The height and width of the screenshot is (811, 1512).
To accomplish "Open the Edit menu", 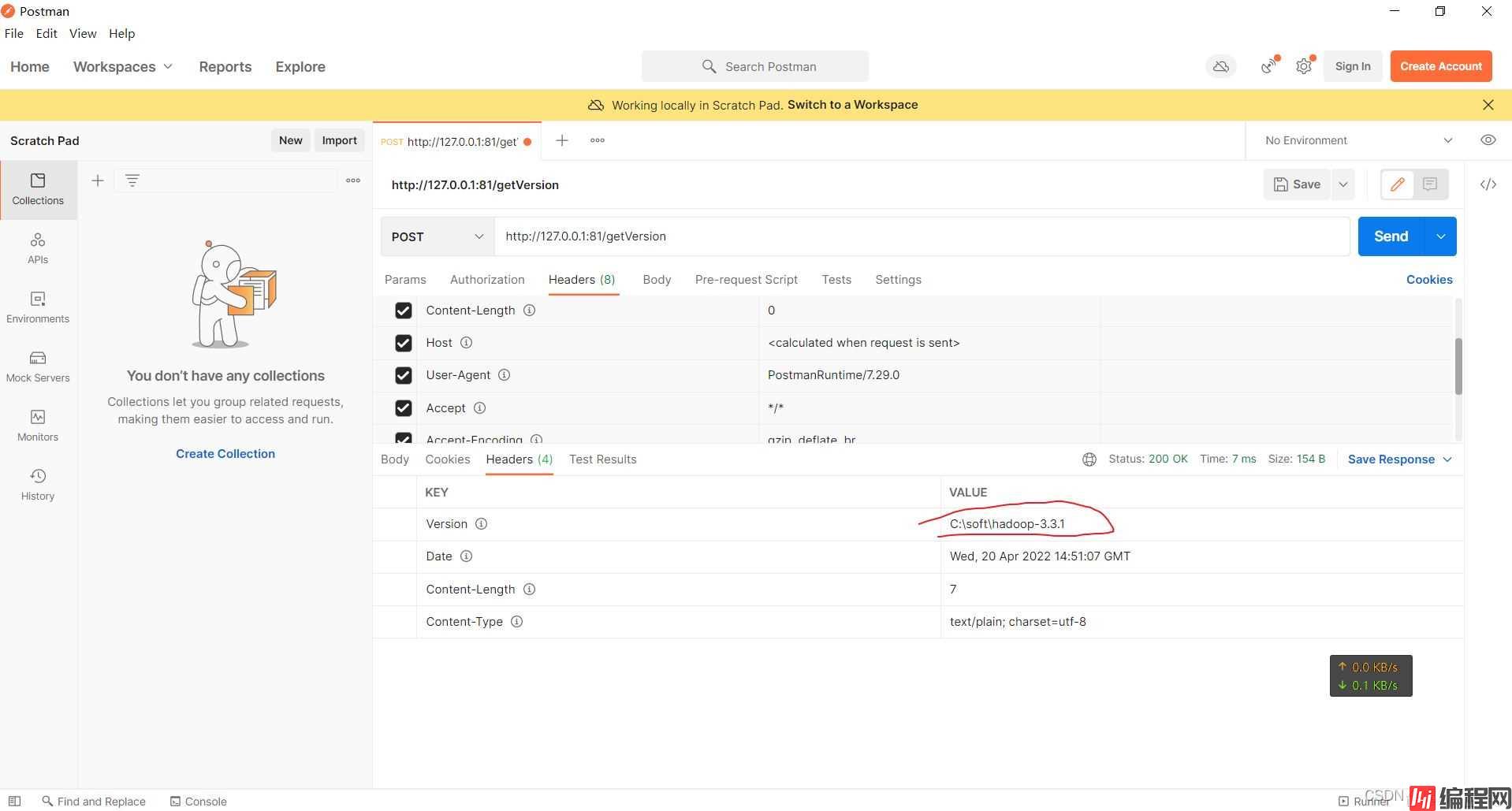I will click(47, 33).
